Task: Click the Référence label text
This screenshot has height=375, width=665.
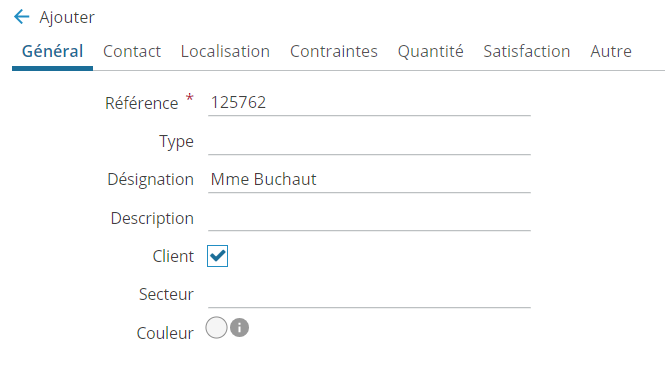Action: (142, 103)
